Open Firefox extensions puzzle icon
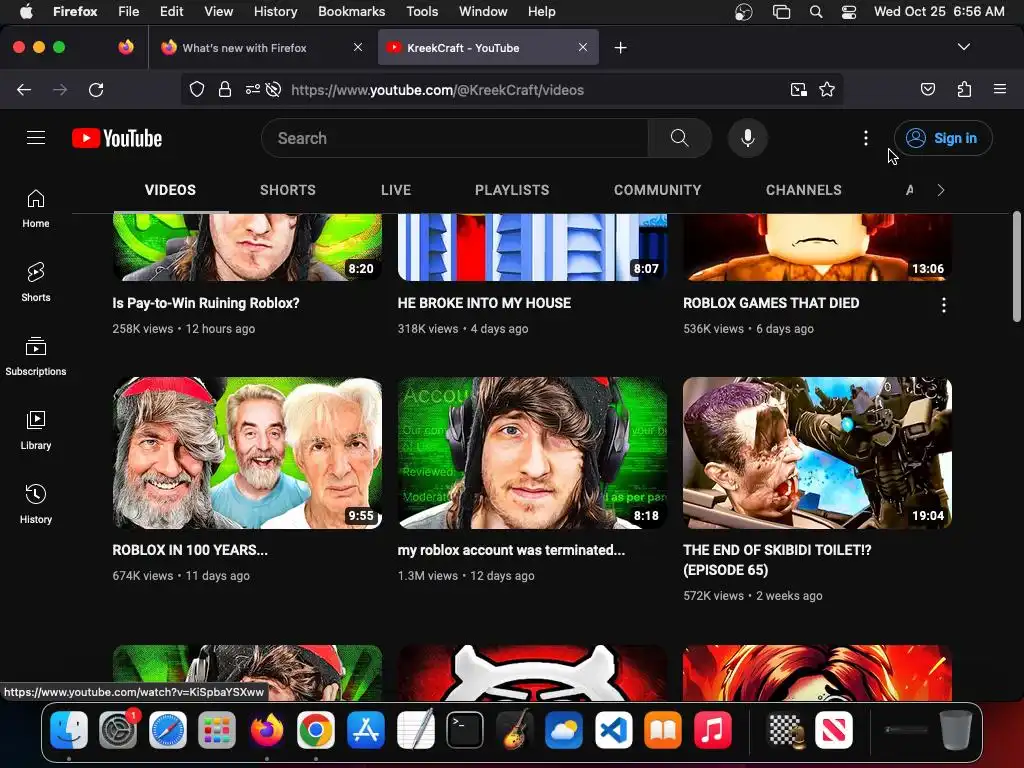 click(964, 90)
